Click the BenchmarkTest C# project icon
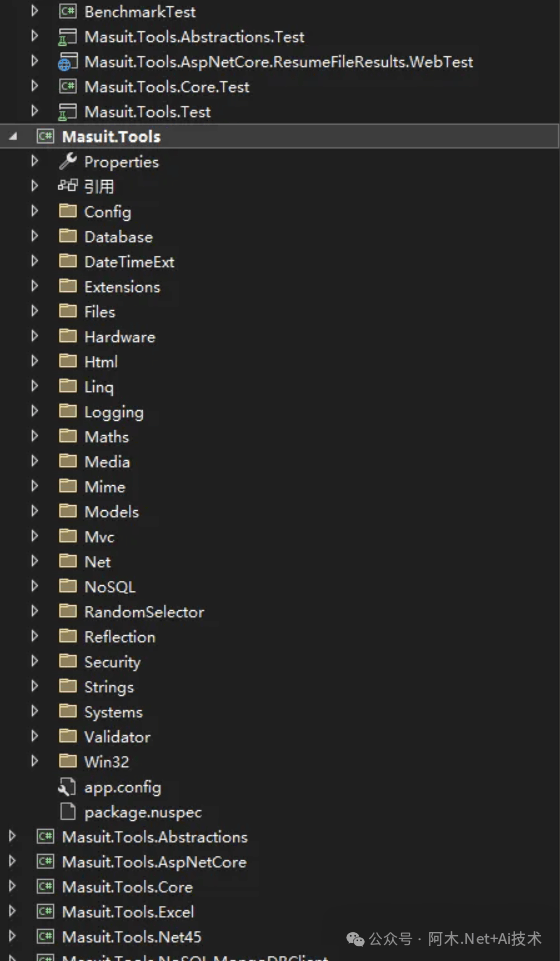This screenshot has width=560, height=961. point(67,11)
